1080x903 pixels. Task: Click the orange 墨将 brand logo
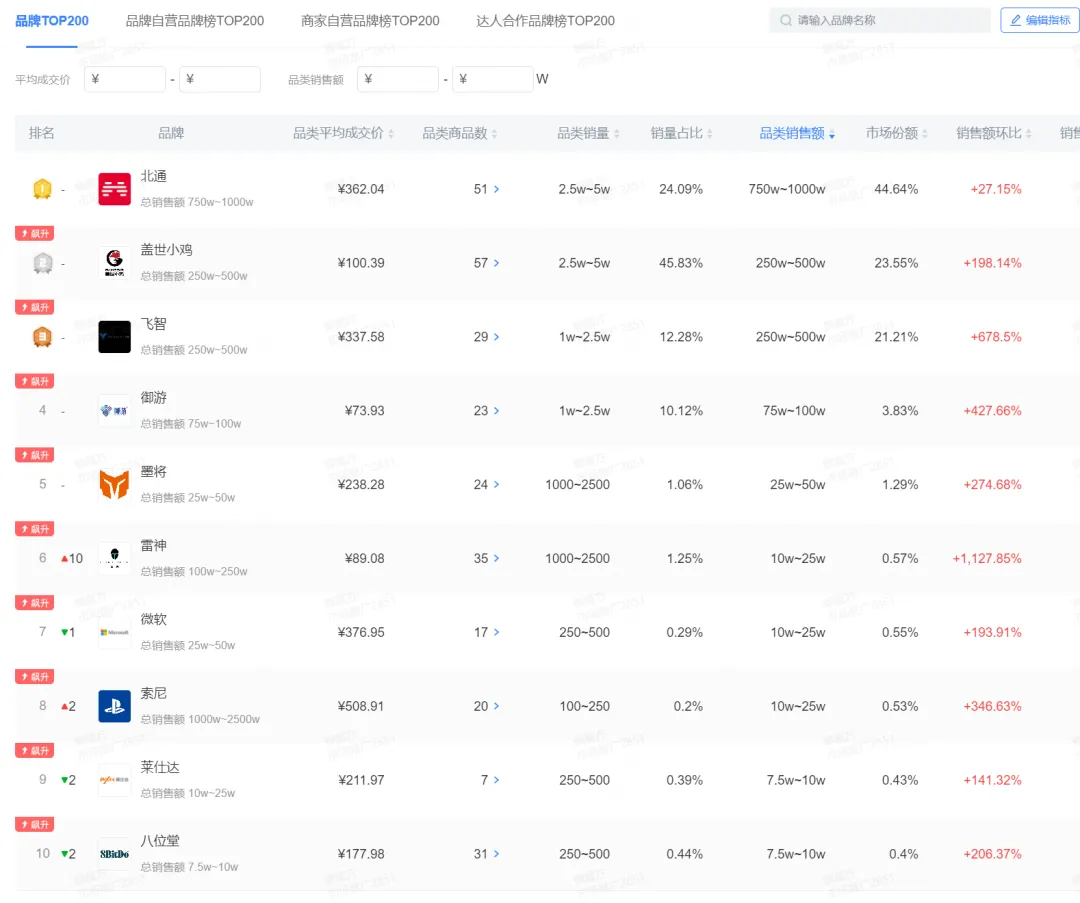pos(115,485)
